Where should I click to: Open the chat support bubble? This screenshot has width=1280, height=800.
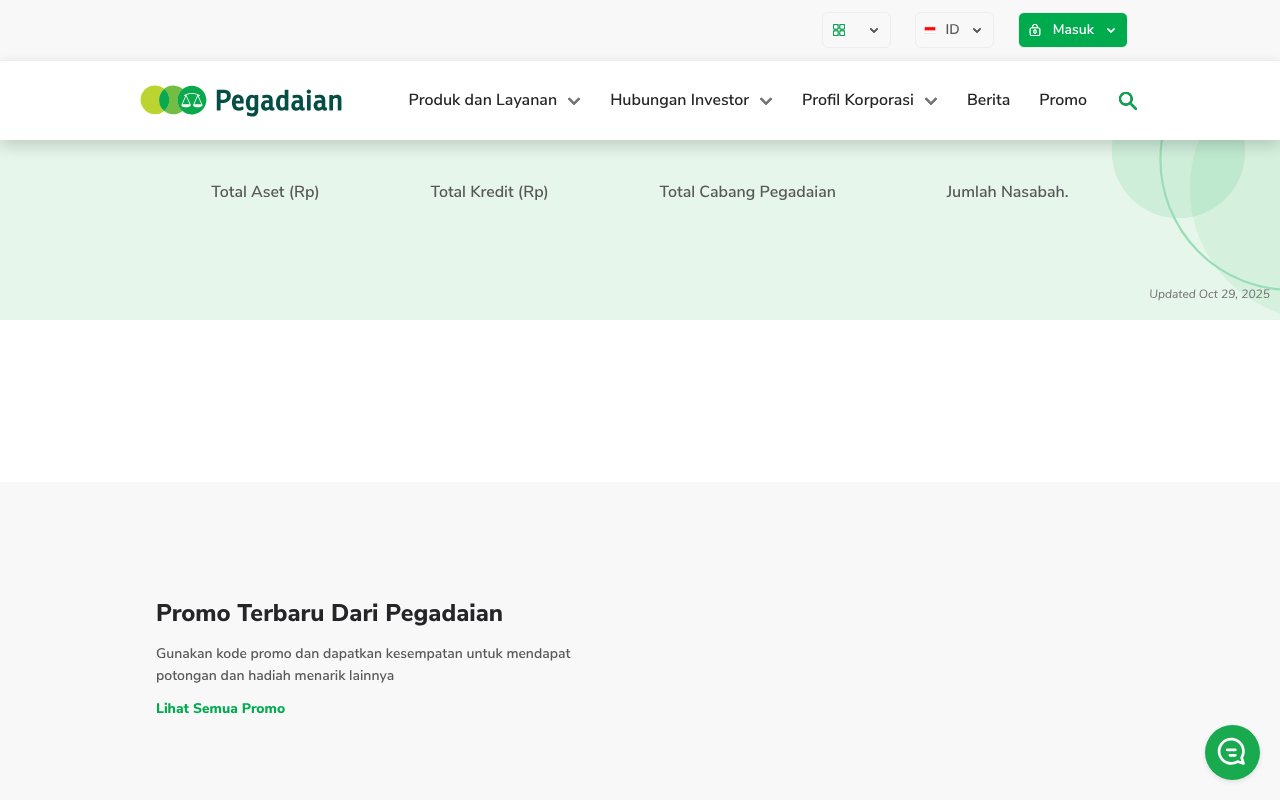coord(1232,752)
